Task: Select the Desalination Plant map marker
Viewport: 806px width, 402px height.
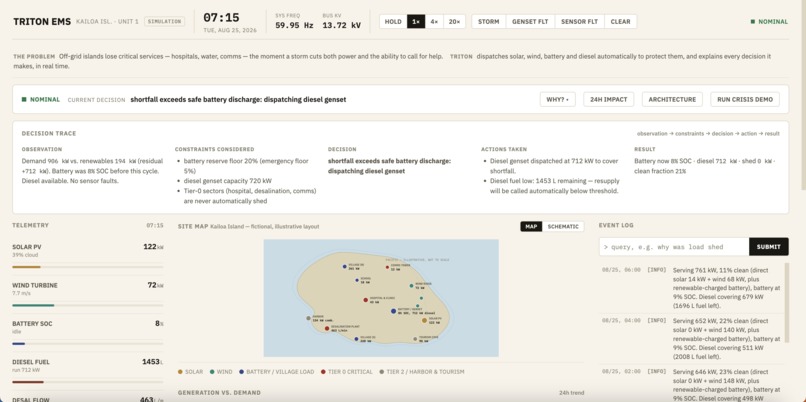Action: (x=327, y=328)
